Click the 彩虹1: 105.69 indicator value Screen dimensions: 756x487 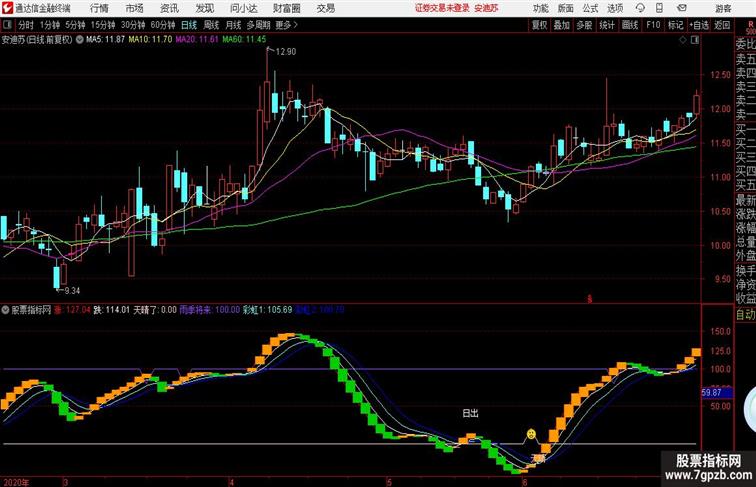(x=267, y=310)
